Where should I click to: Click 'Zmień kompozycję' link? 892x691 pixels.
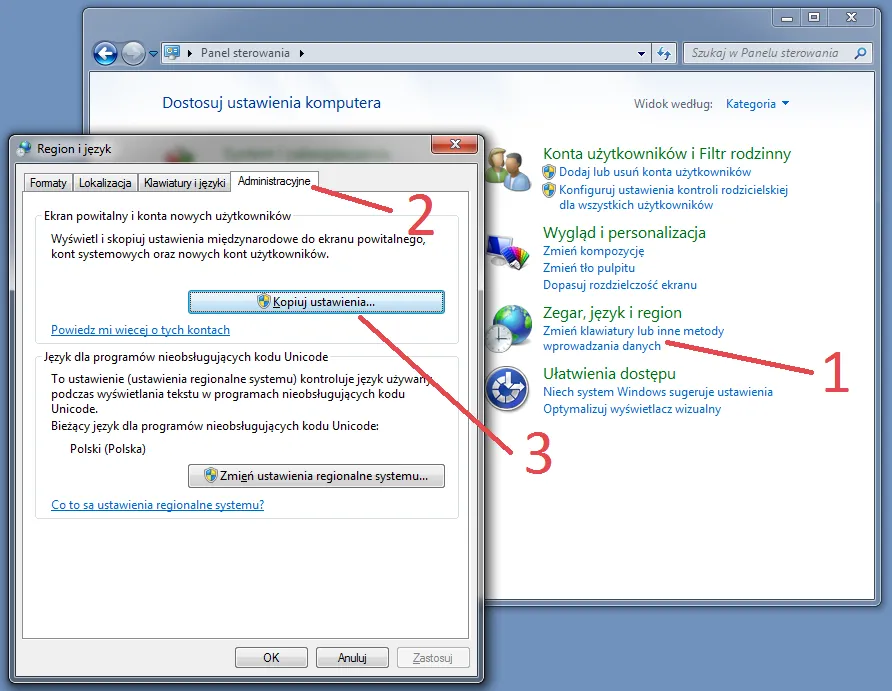(x=593, y=251)
